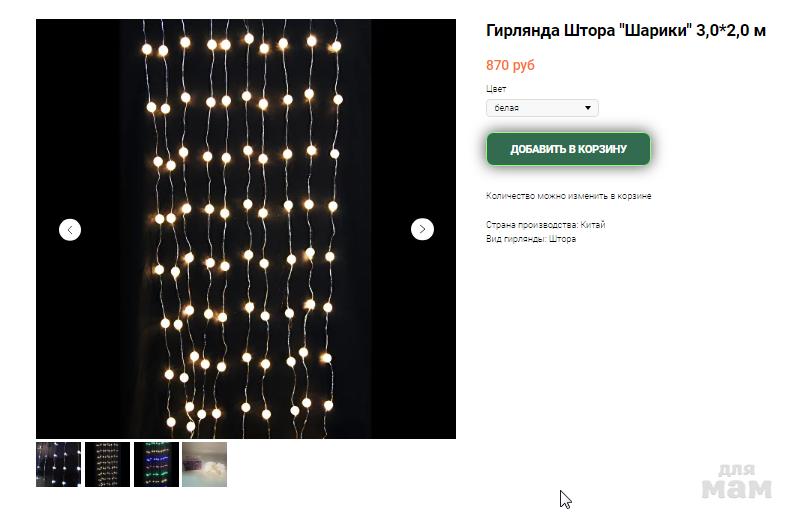Click the 'для мам' watermark logo

[x=736, y=481]
